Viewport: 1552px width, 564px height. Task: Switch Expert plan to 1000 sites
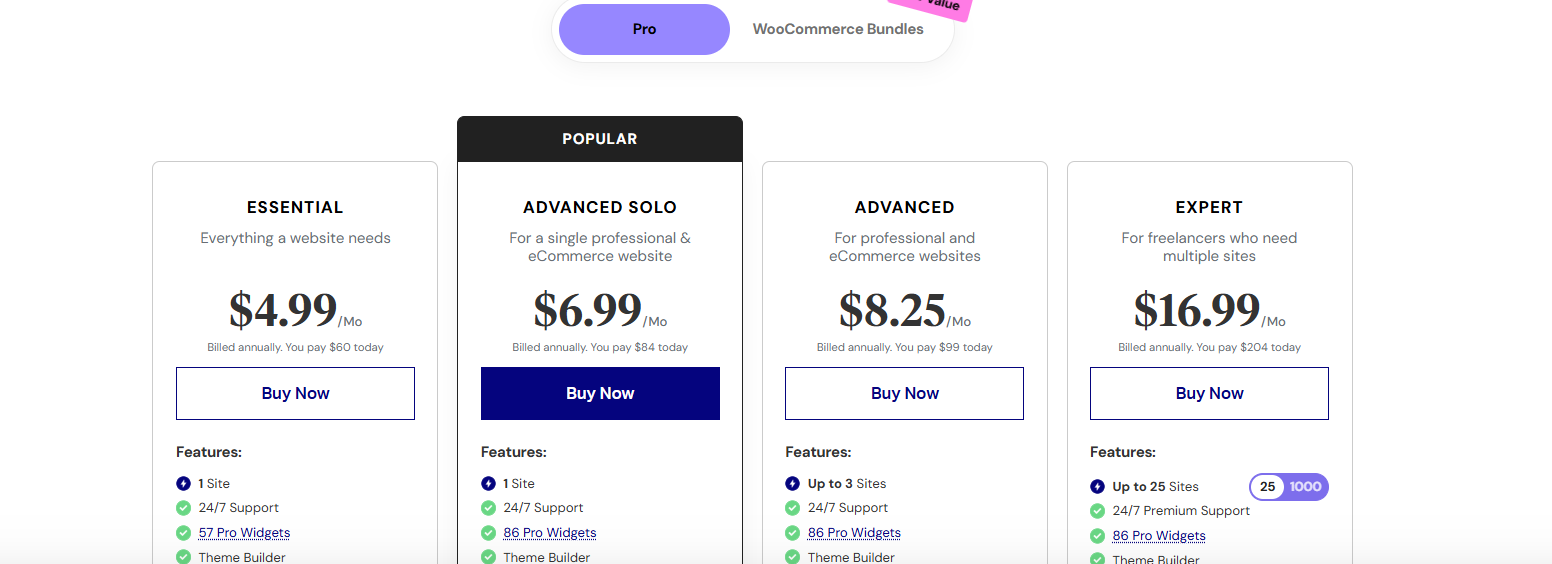coord(1305,487)
